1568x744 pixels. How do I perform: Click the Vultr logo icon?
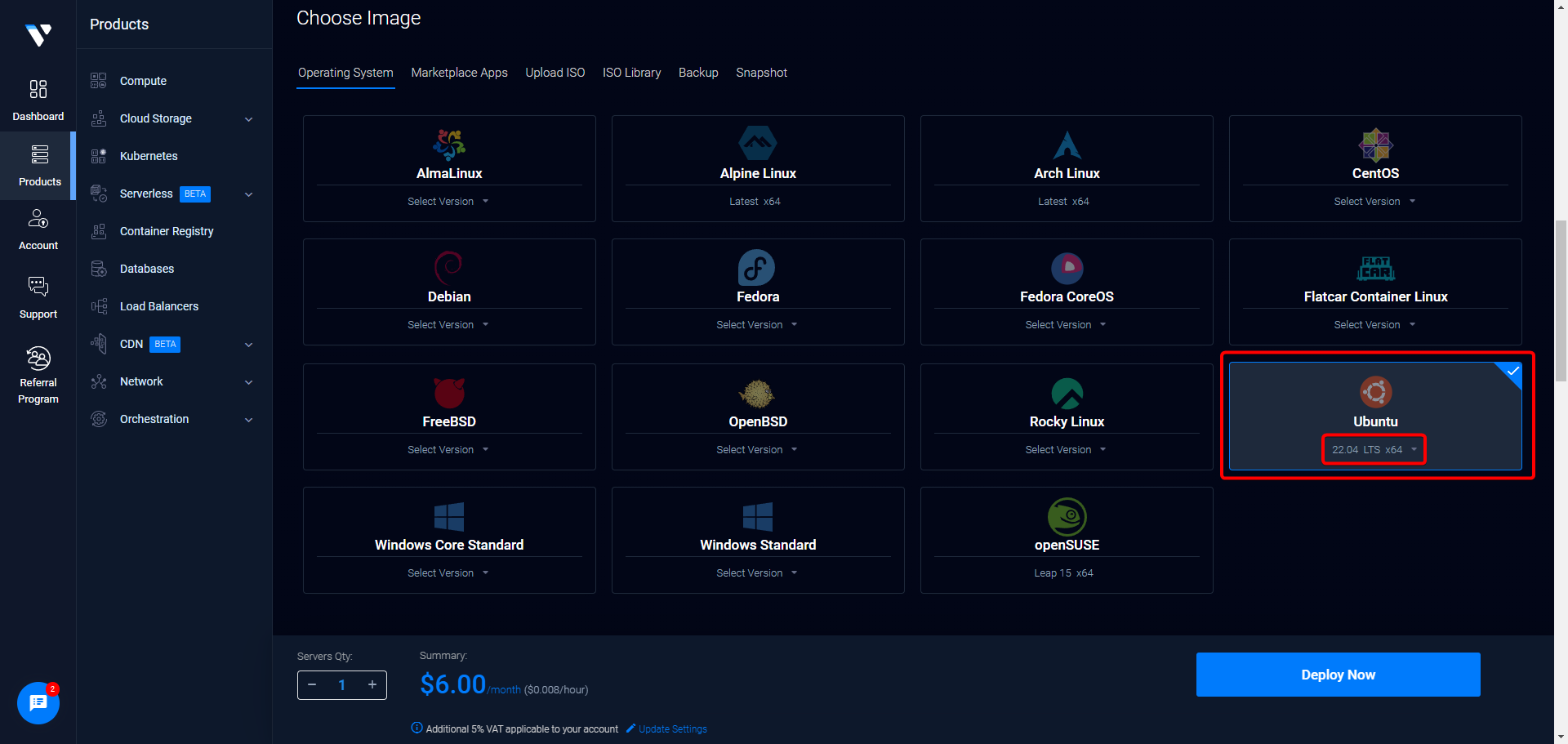coord(38,35)
